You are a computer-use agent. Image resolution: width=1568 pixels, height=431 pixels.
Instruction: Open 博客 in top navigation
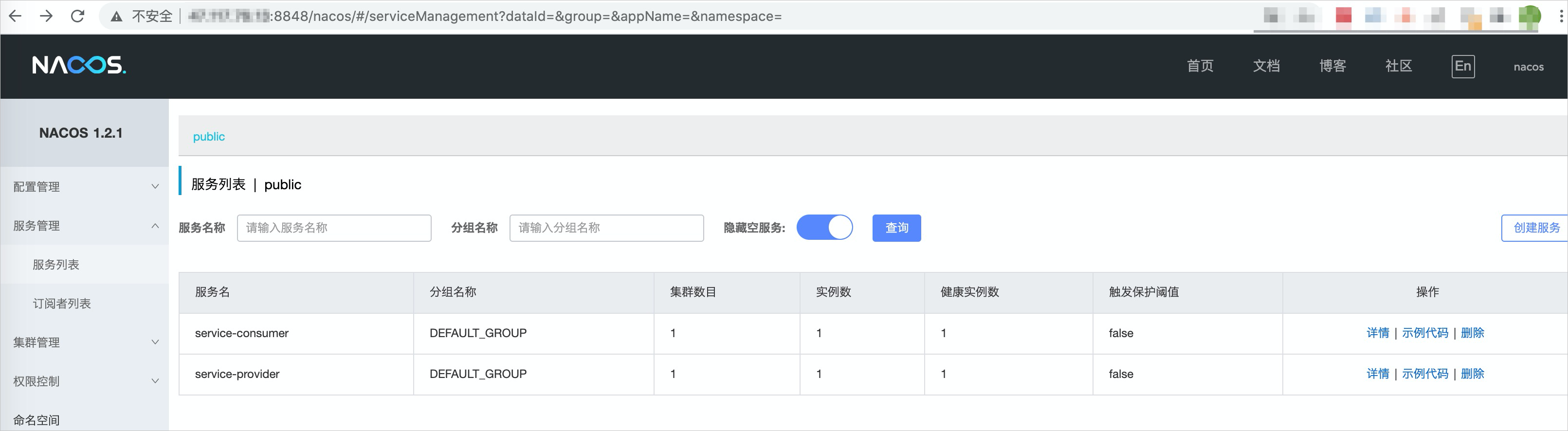1332,66
